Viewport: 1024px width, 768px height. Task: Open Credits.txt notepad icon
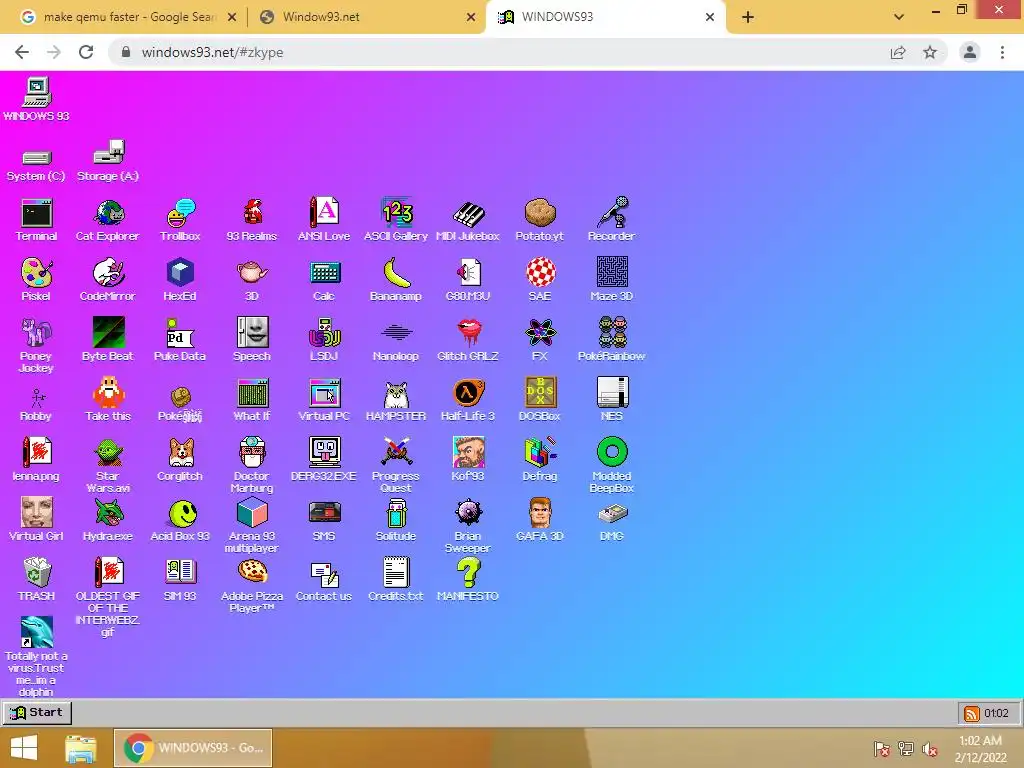(396, 579)
